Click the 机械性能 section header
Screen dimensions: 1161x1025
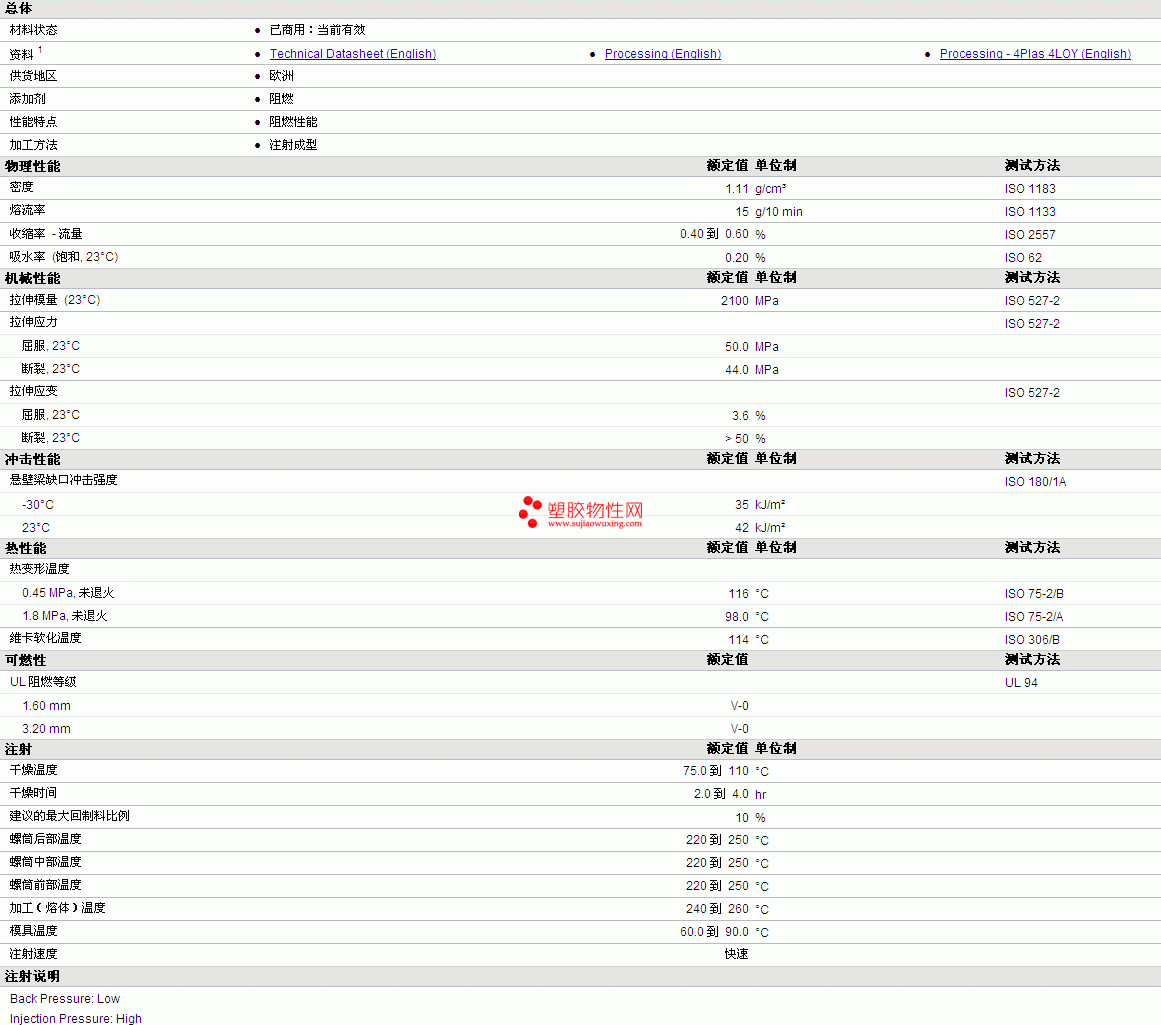pos(33,278)
